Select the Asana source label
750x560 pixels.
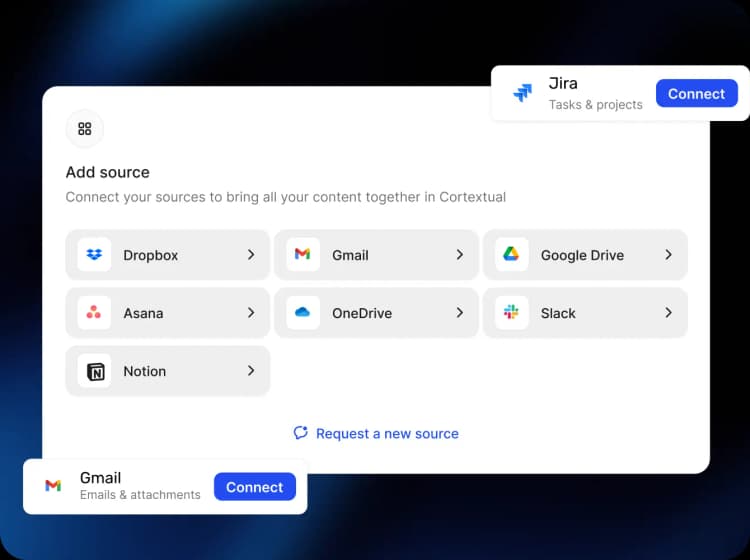[x=143, y=313]
